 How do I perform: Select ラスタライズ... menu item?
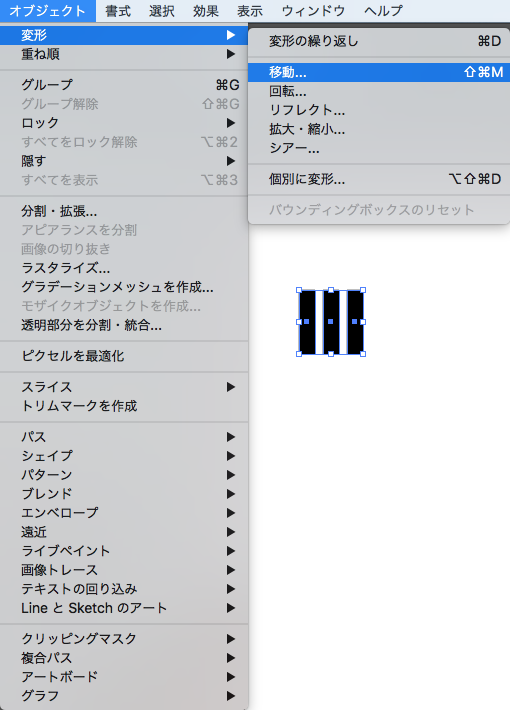pos(124,268)
